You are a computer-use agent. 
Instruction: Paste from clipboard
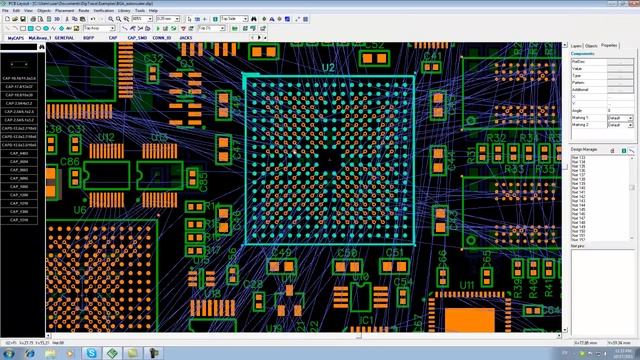click(x=82, y=19)
